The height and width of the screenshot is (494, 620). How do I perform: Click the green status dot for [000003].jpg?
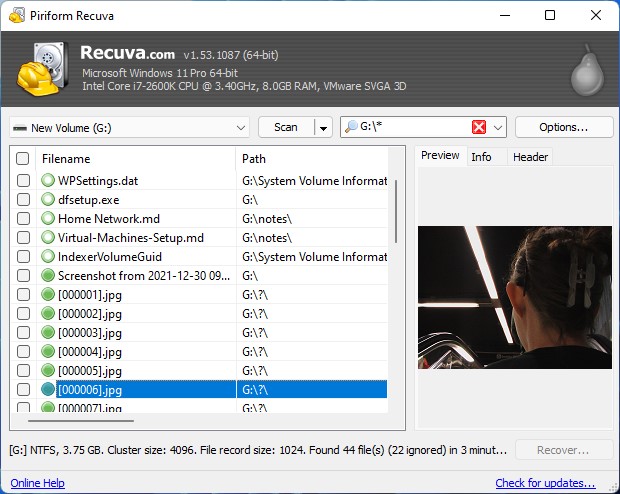(48, 333)
